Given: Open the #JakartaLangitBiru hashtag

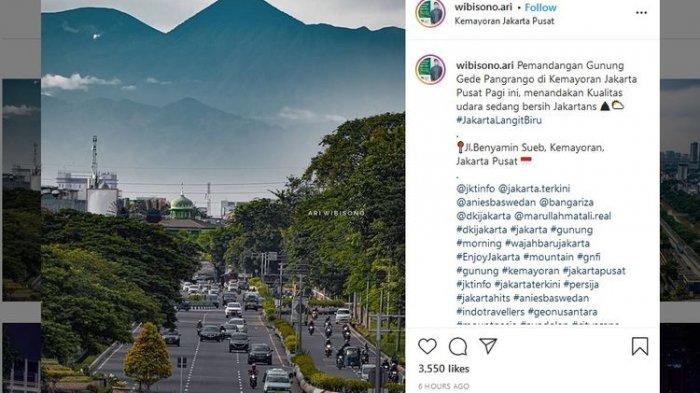Looking at the screenshot, I should point(499,120).
